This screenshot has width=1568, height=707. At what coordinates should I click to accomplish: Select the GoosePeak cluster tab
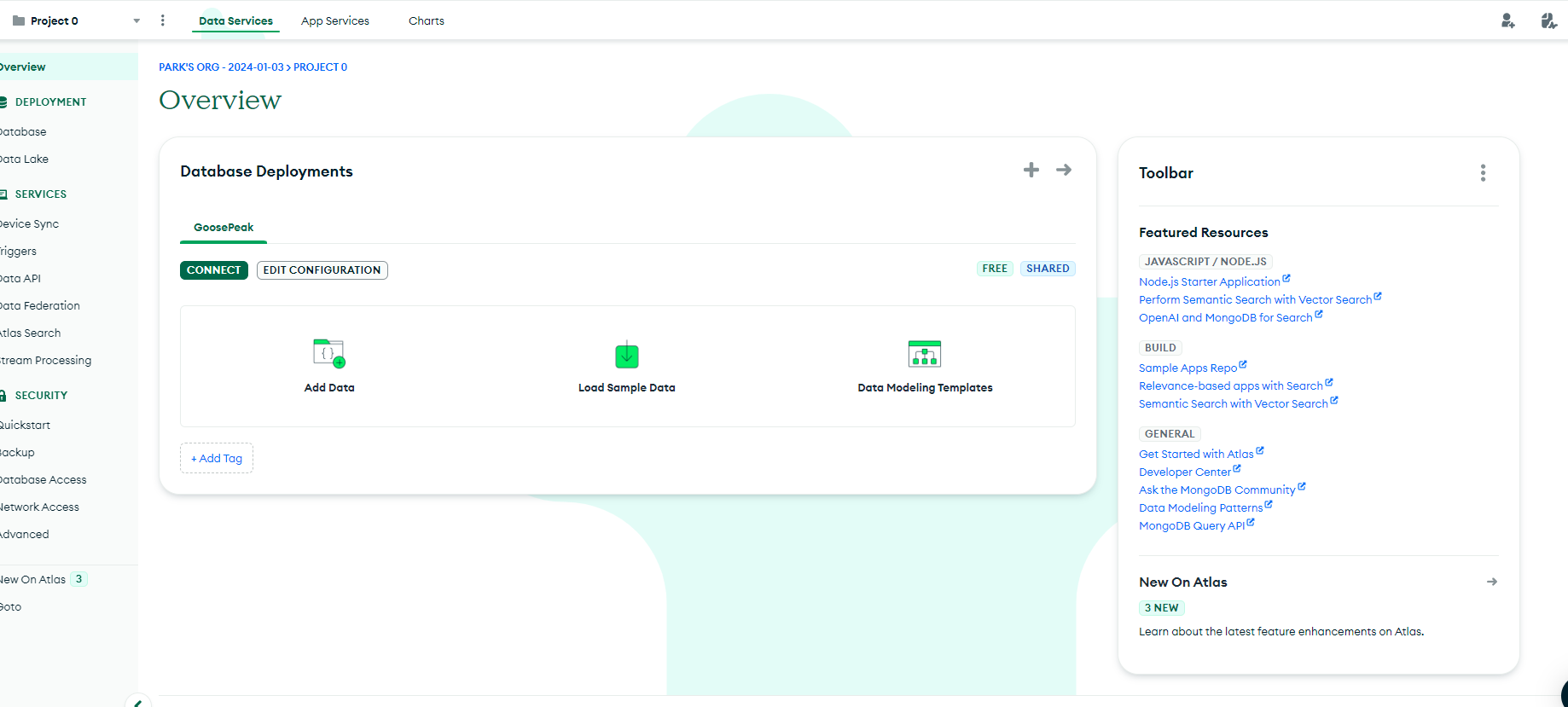pos(224,227)
